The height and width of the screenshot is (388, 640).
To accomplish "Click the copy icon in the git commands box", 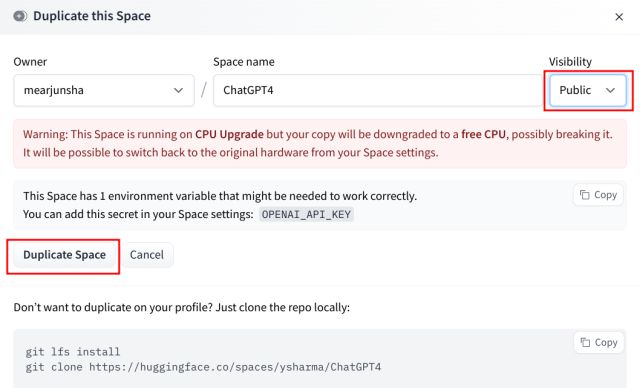I will coord(585,342).
